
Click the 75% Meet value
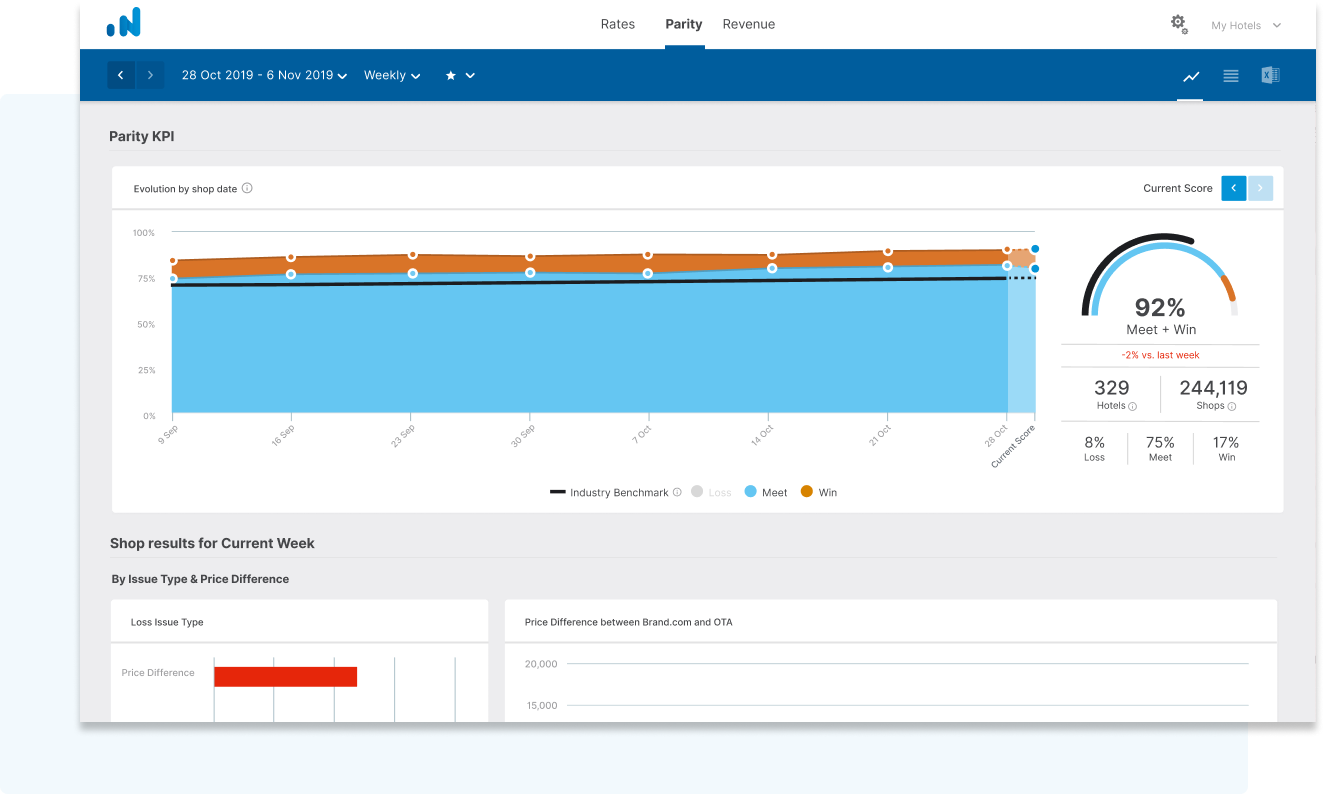pos(1160,442)
